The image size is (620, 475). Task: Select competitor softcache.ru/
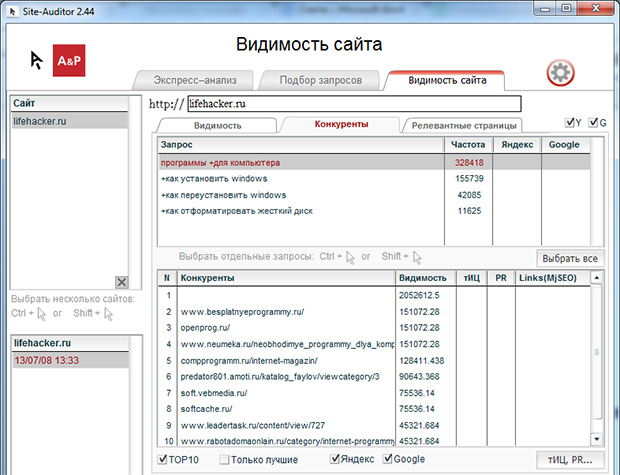(374, 409)
